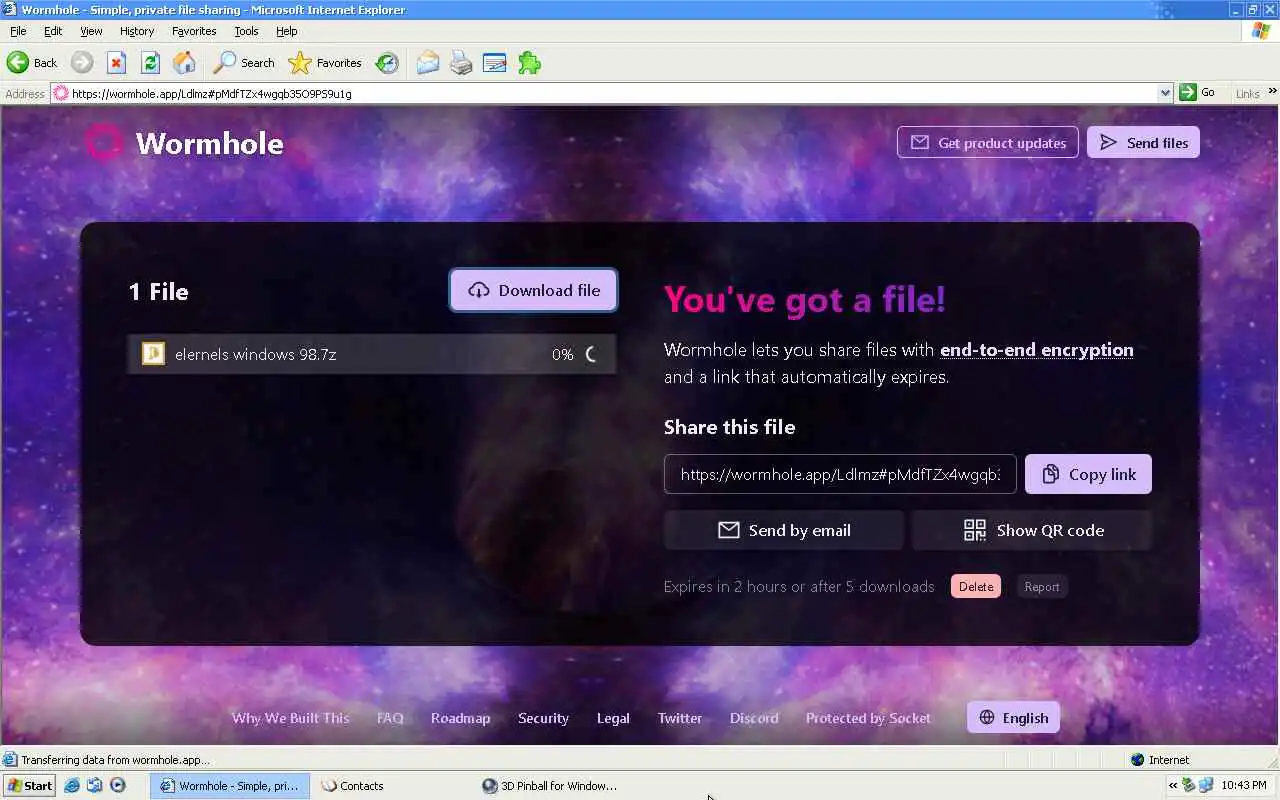Image resolution: width=1280 pixels, height=800 pixels.
Task: Refresh the page using toolbar icon
Action: 150,62
